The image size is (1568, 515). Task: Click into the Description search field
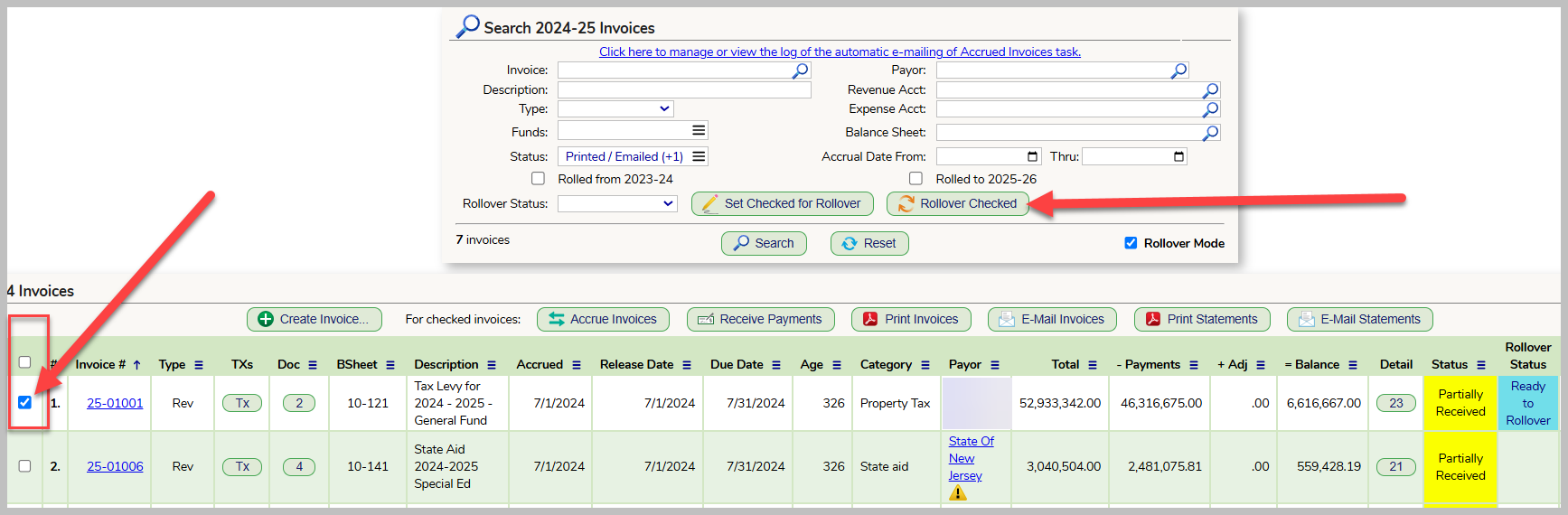click(x=684, y=89)
